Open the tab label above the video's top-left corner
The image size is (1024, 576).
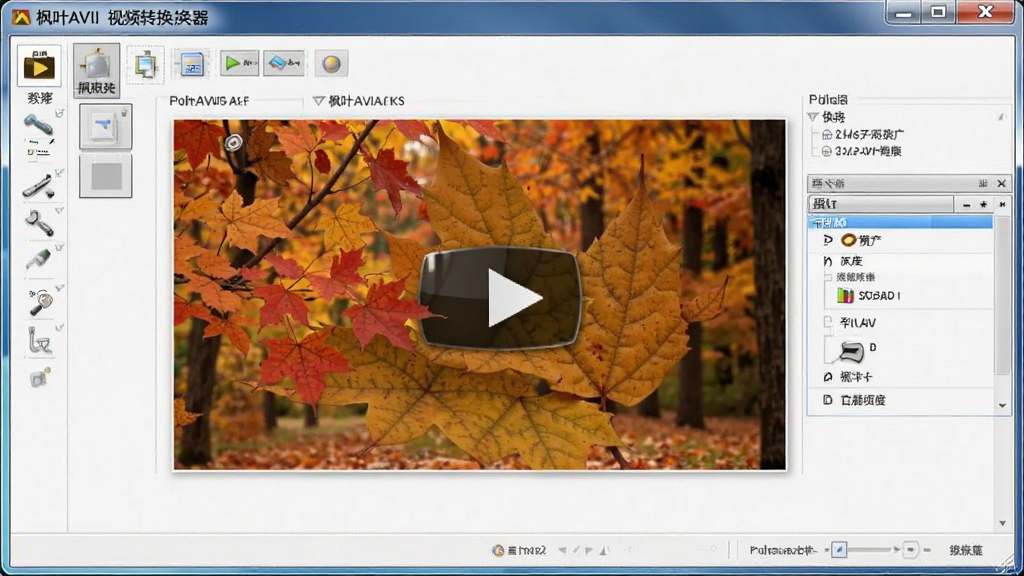pos(209,101)
